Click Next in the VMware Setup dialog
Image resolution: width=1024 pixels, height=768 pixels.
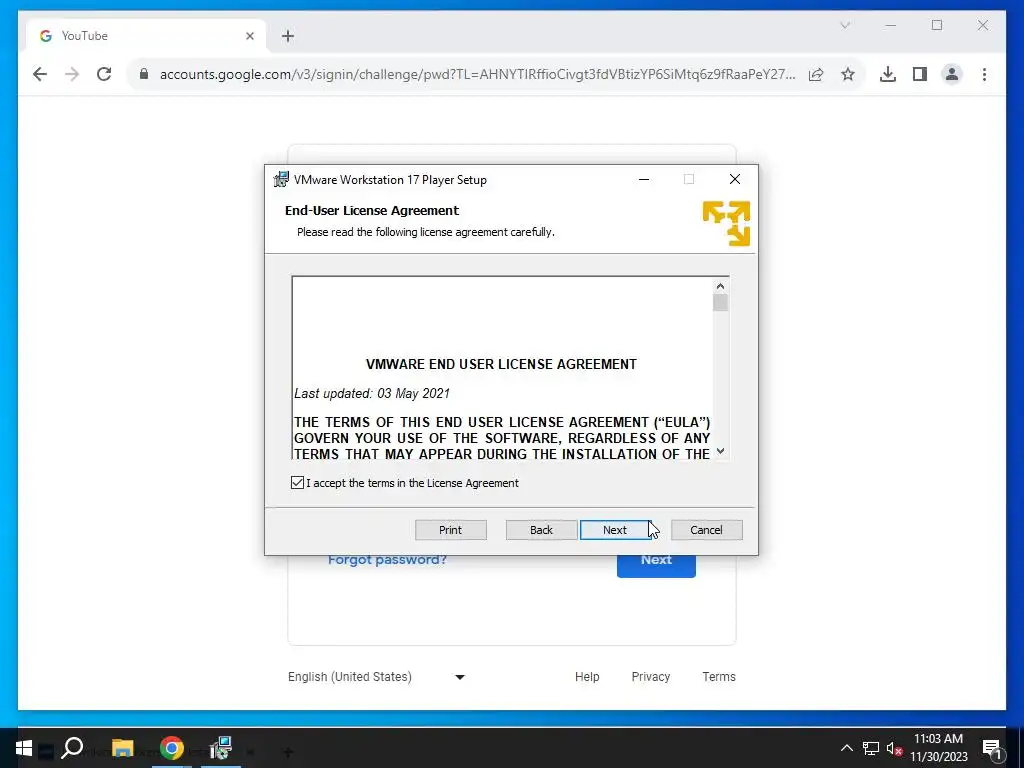pos(615,530)
